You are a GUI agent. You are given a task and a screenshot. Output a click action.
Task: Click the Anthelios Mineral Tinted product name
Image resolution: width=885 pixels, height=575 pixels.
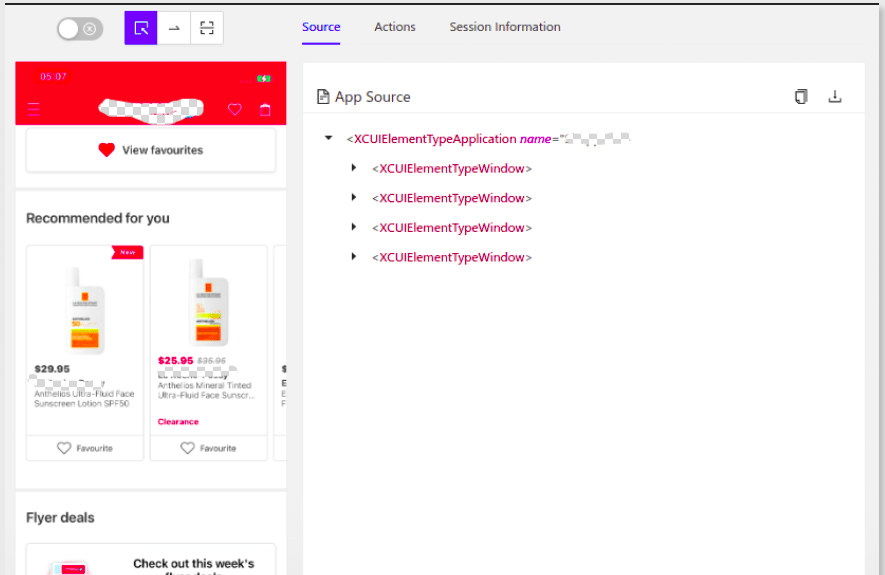[x=205, y=390]
